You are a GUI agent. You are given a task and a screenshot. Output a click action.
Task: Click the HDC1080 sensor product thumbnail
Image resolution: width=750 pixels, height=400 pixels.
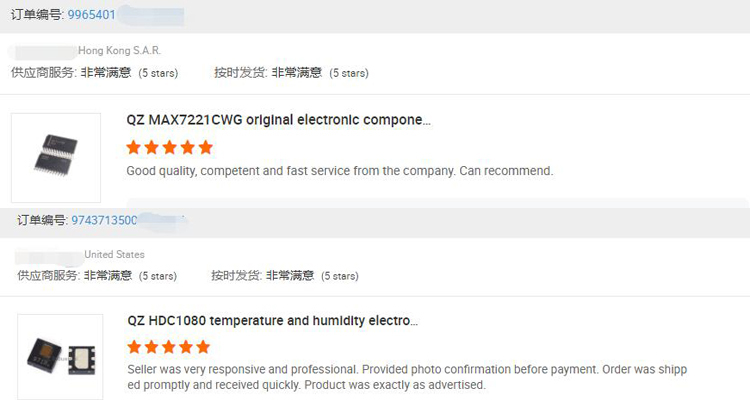coord(60,357)
